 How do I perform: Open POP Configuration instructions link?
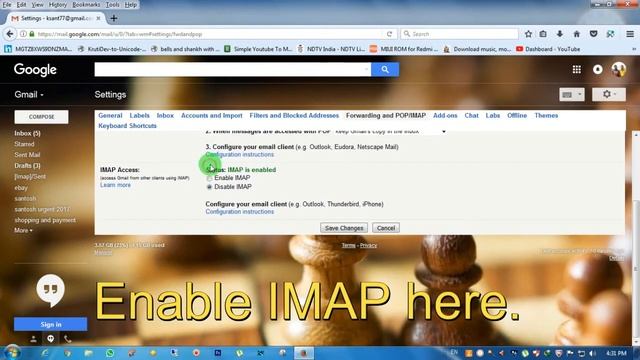coord(240,154)
